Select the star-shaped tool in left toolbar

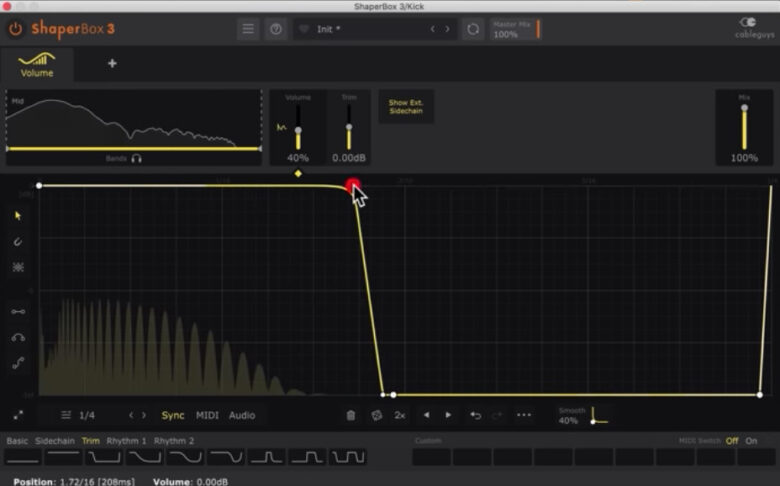click(18, 267)
